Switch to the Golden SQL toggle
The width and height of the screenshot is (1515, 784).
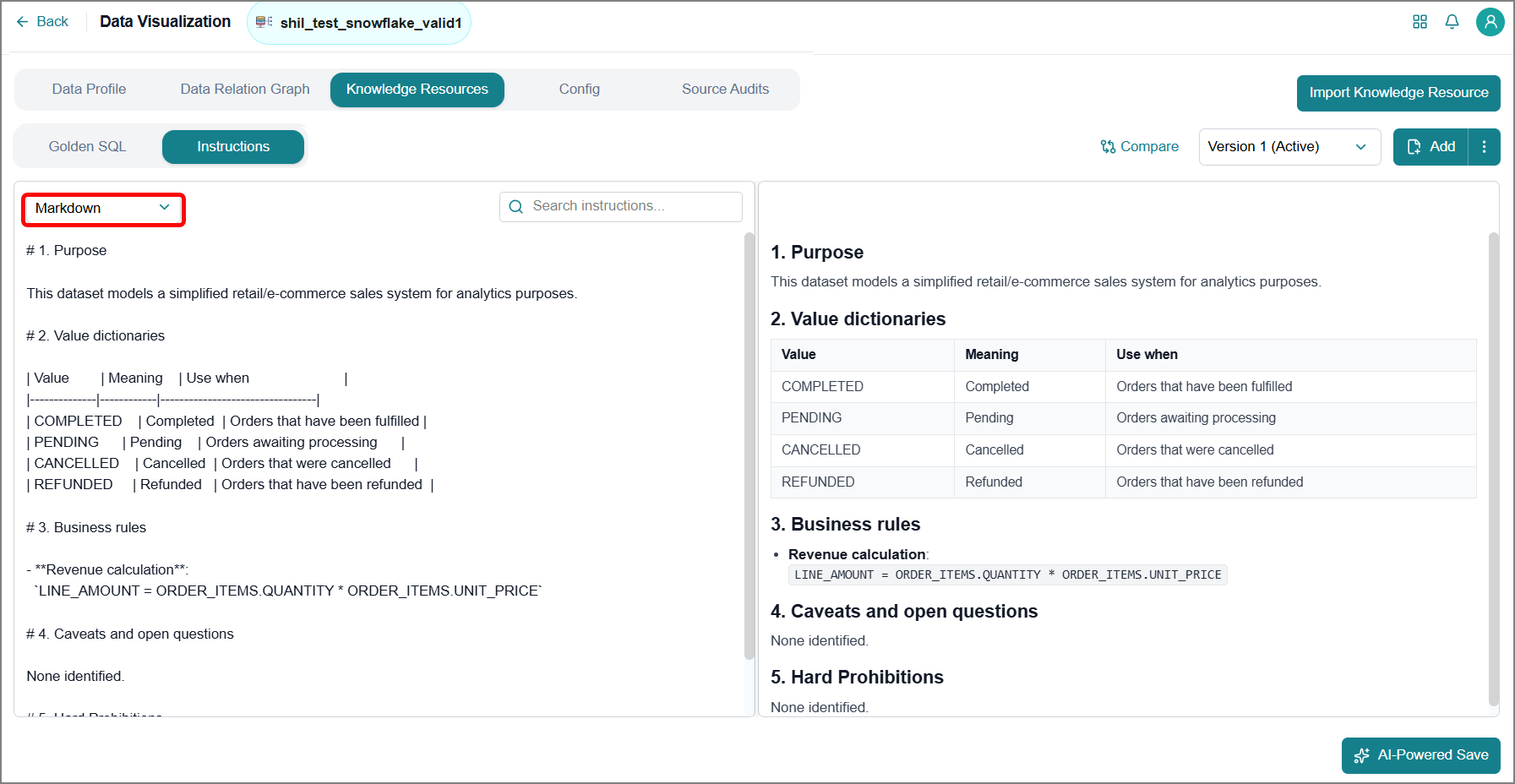[x=87, y=147]
